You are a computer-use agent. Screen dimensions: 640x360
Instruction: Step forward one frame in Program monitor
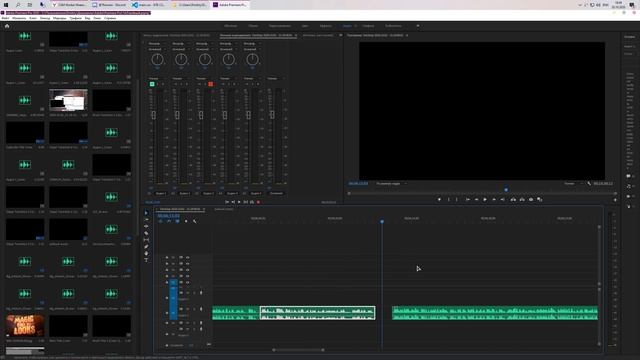[x=494, y=200]
